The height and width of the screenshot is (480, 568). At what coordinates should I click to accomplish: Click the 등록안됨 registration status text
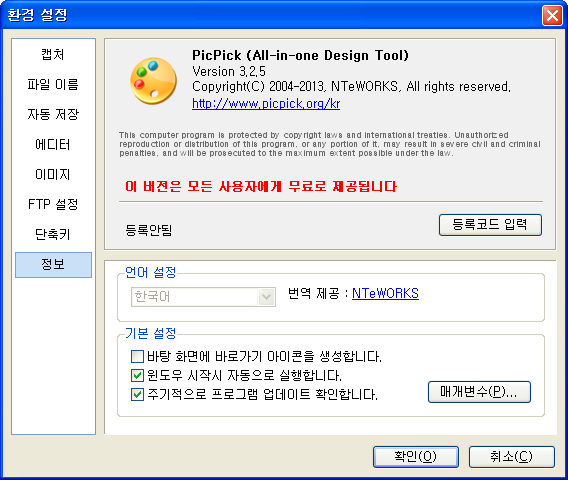coord(149,230)
